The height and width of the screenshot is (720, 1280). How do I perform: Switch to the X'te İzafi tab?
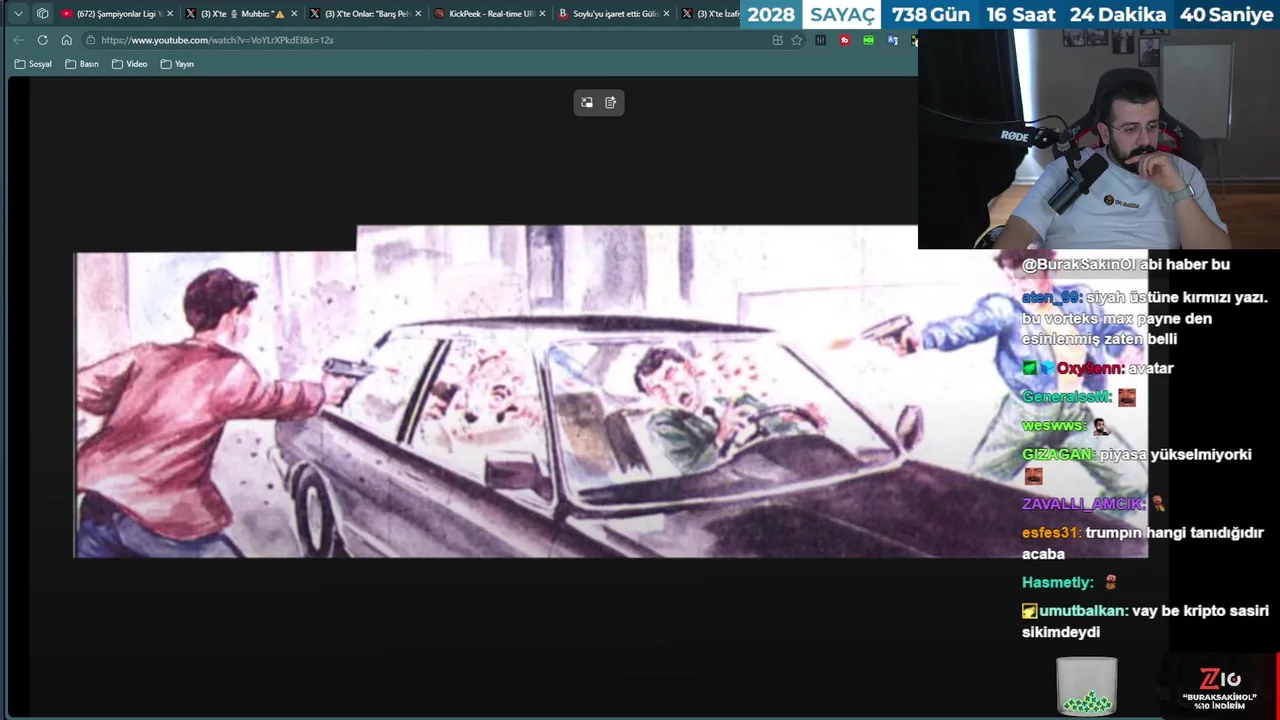pos(710,14)
